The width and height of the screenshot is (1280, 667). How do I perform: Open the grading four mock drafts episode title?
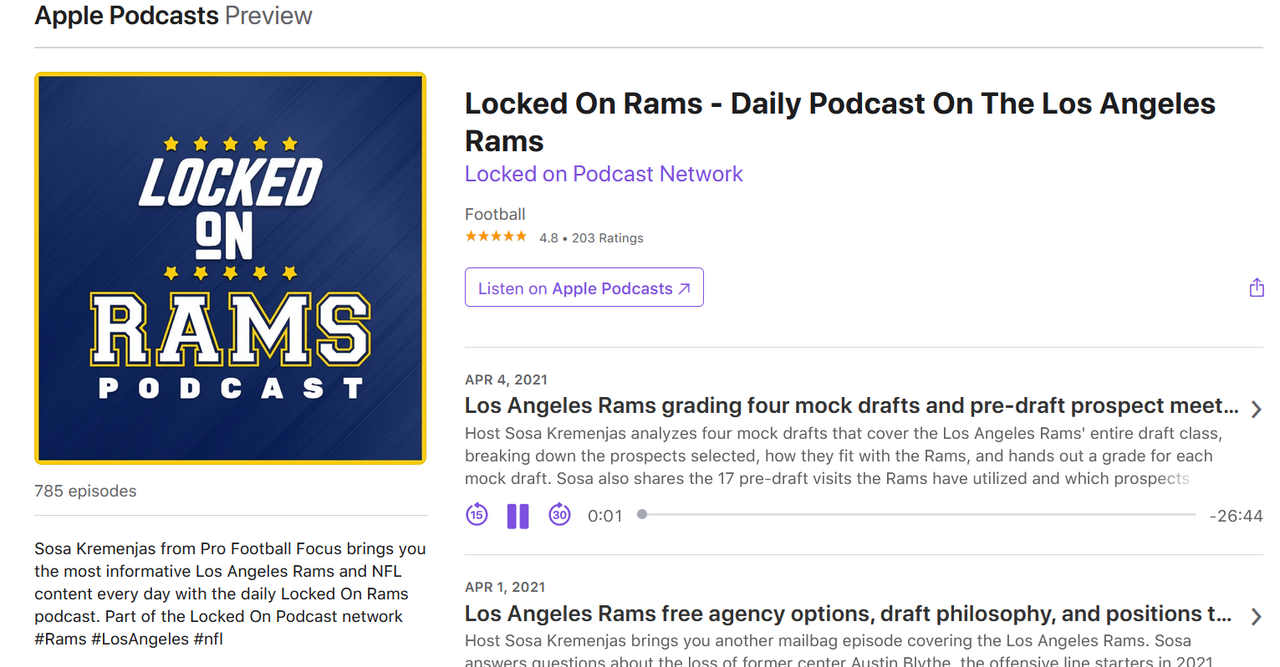click(x=852, y=406)
